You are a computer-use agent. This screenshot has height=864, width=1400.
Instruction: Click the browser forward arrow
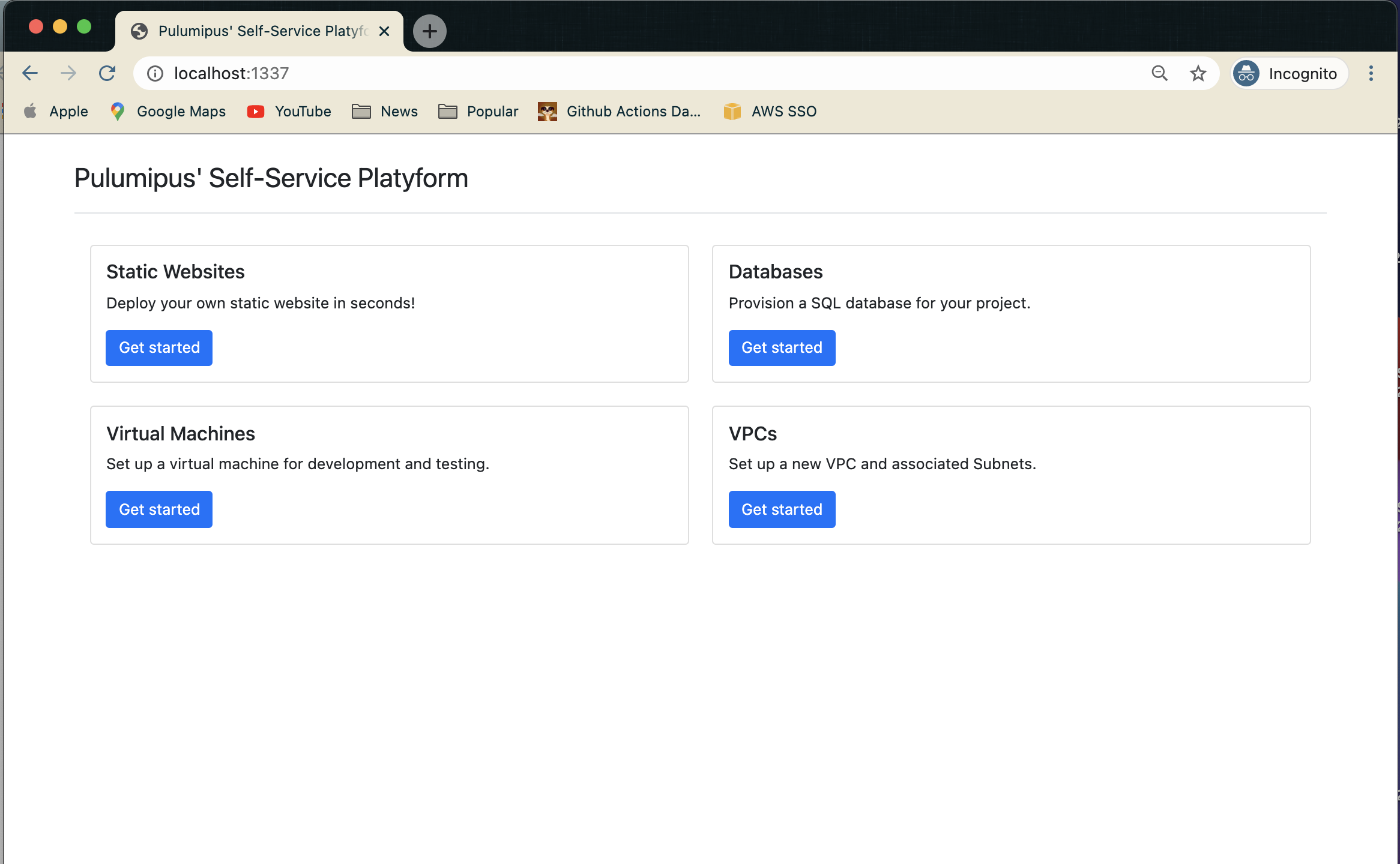pos(68,73)
